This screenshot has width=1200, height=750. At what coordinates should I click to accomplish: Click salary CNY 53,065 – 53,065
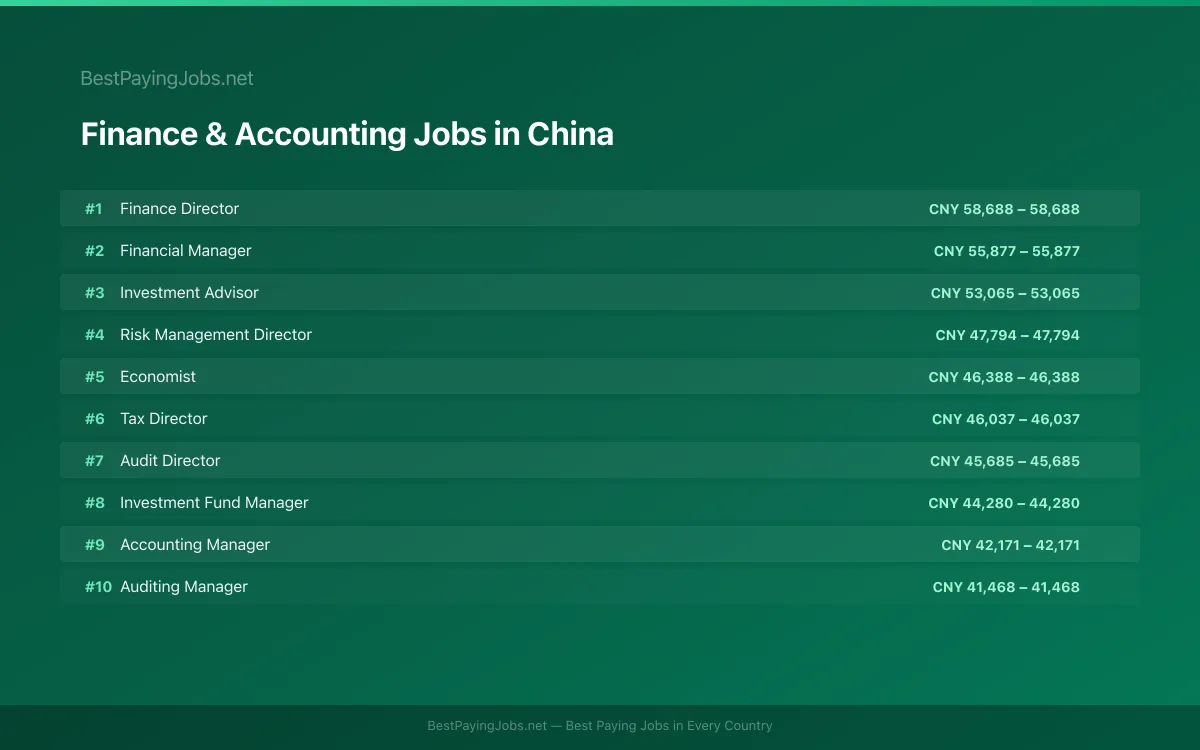(x=1005, y=293)
